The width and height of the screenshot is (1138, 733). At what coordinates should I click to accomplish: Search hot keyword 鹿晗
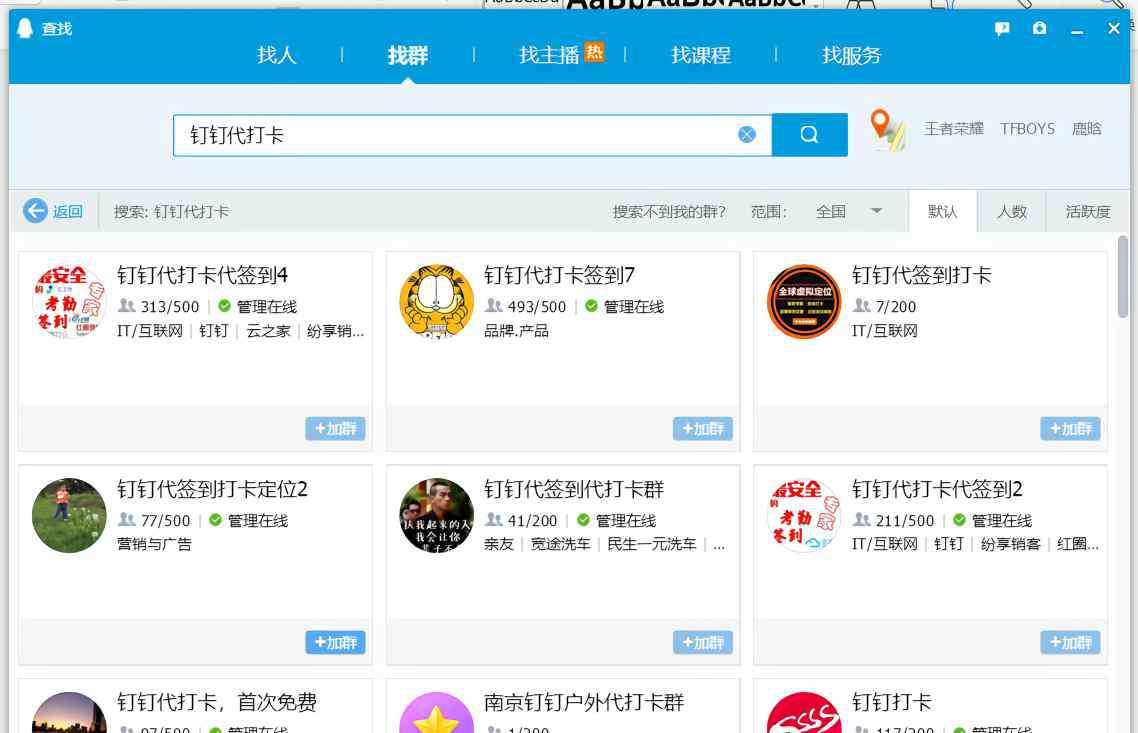pyautogui.click(x=1086, y=128)
